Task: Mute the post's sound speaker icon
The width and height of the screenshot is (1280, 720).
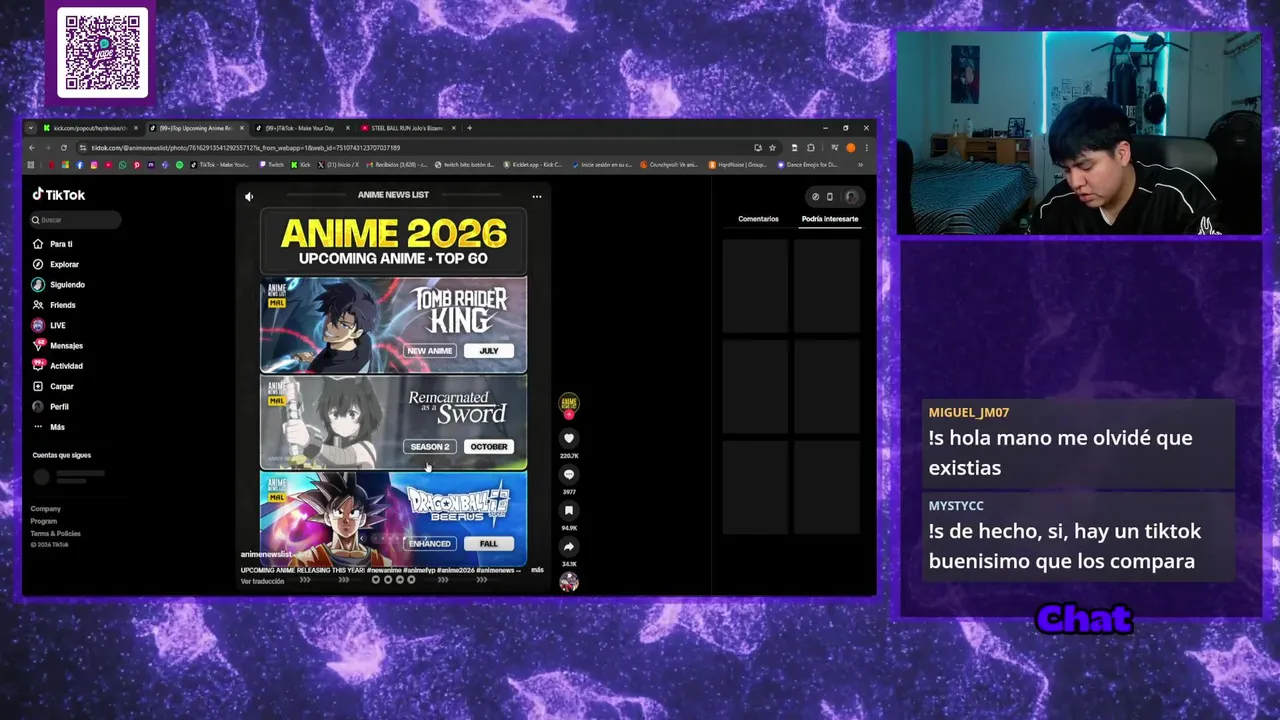Action: point(249,197)
